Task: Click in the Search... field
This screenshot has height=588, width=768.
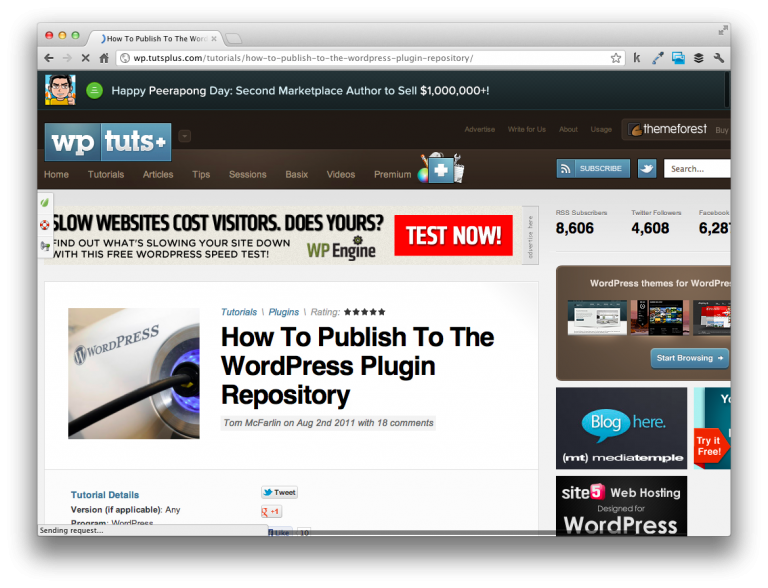Action: pyautogui.click(x=697, y=169)
